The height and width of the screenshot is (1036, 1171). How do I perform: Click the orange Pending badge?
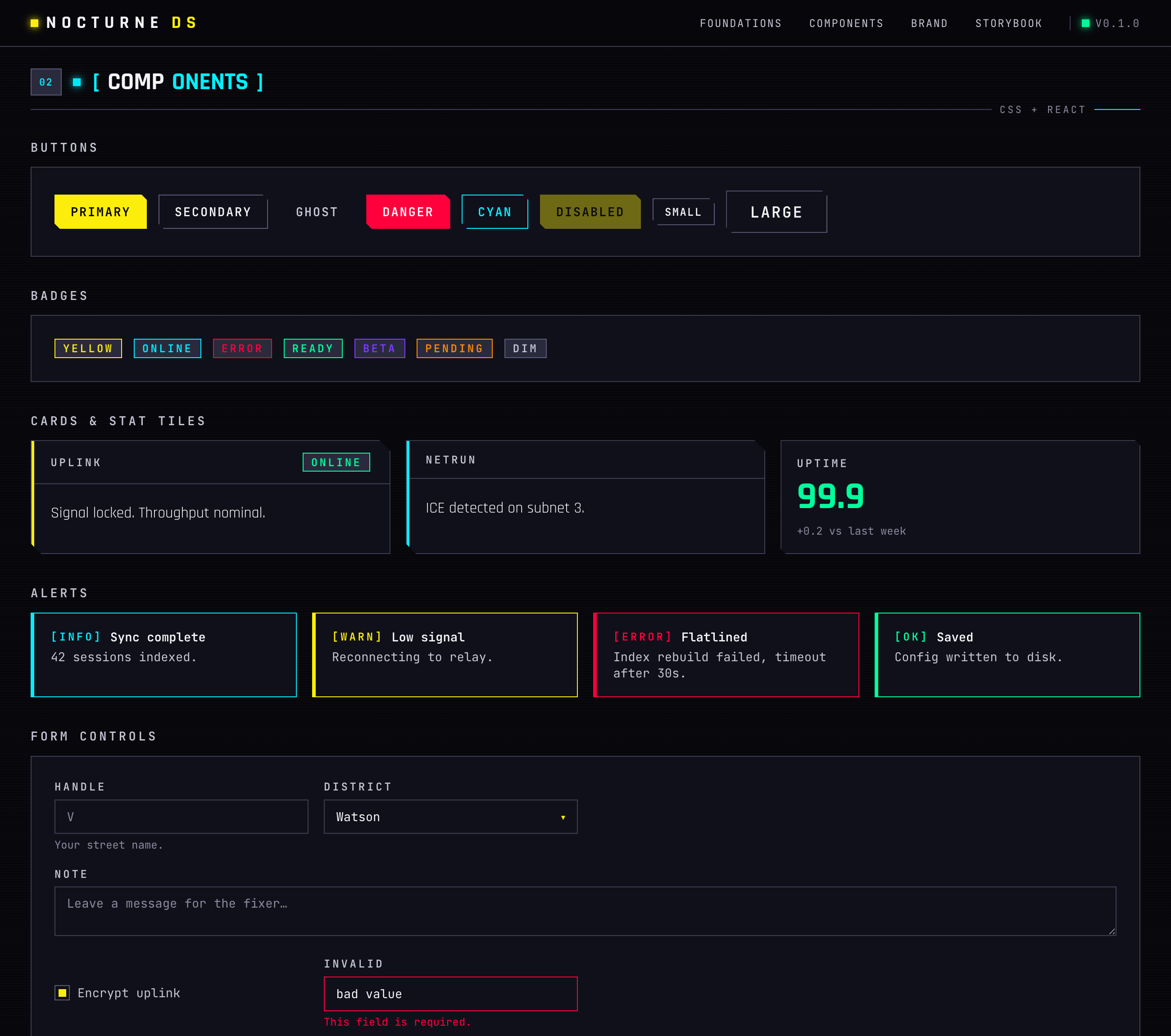(x=454, y=348)
